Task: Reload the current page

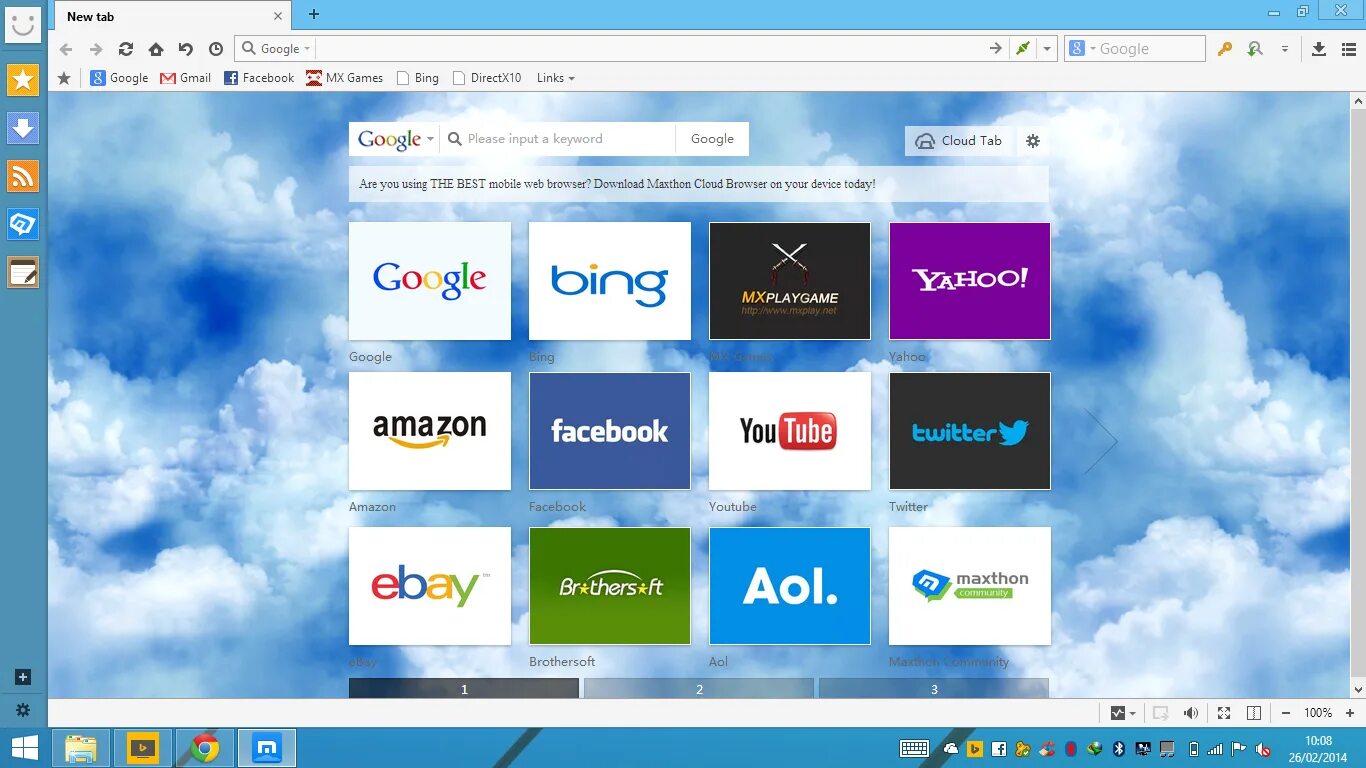Action: pos(126,49)
